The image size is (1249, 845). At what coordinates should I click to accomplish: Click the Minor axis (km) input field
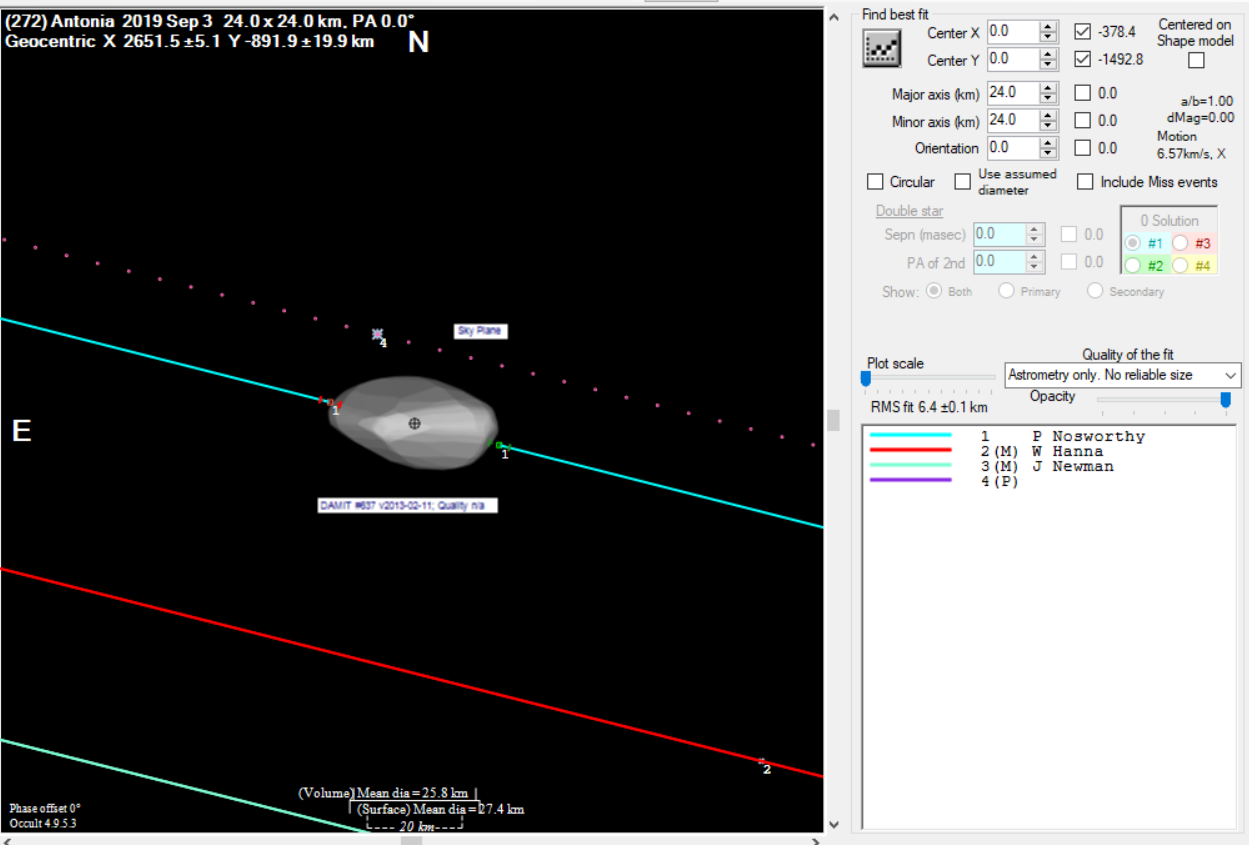tap(1013, 120)
